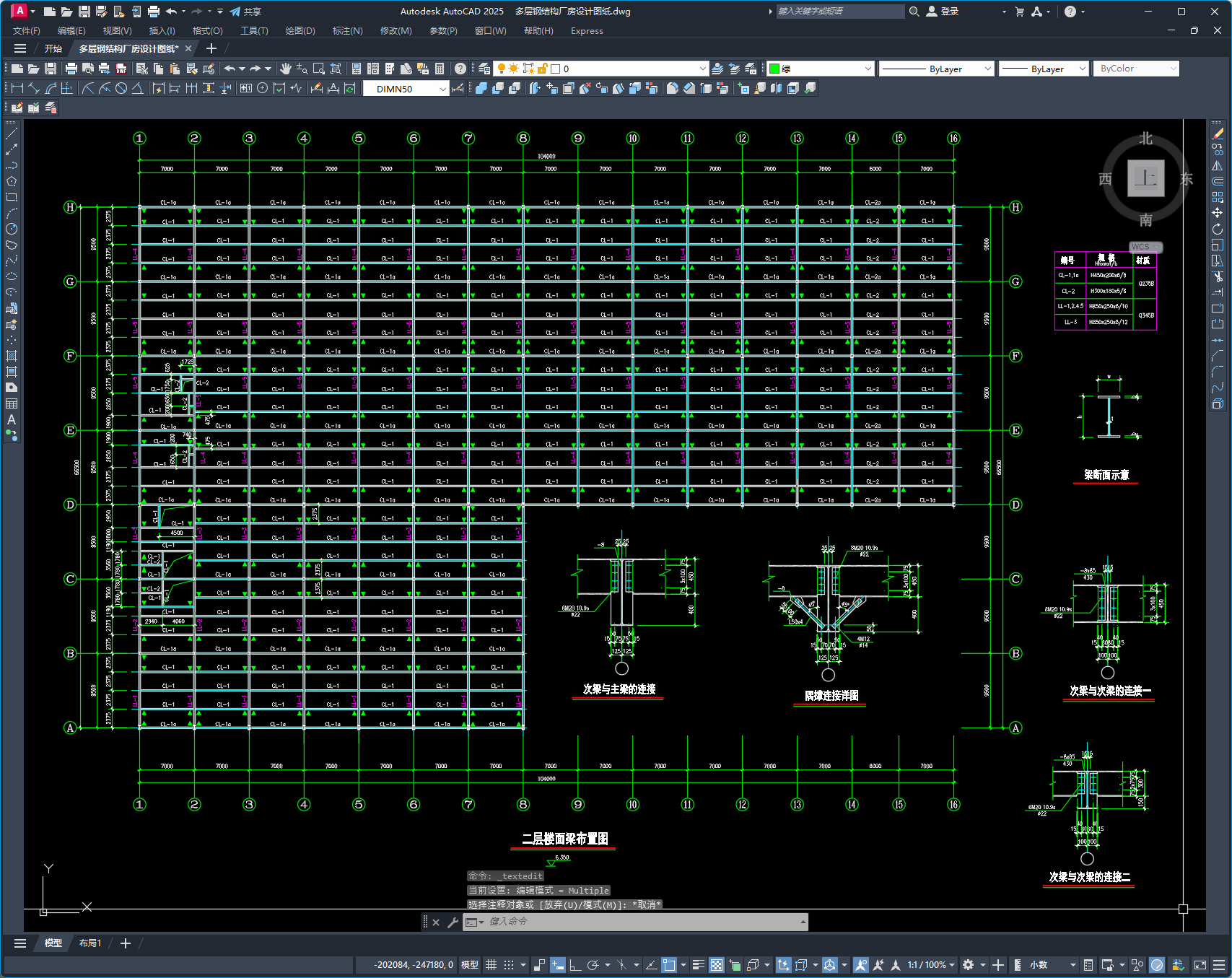Screen dimensions: 1232x978
Task: Switch to the 开始 tab
Action: [x=53, y=48]
